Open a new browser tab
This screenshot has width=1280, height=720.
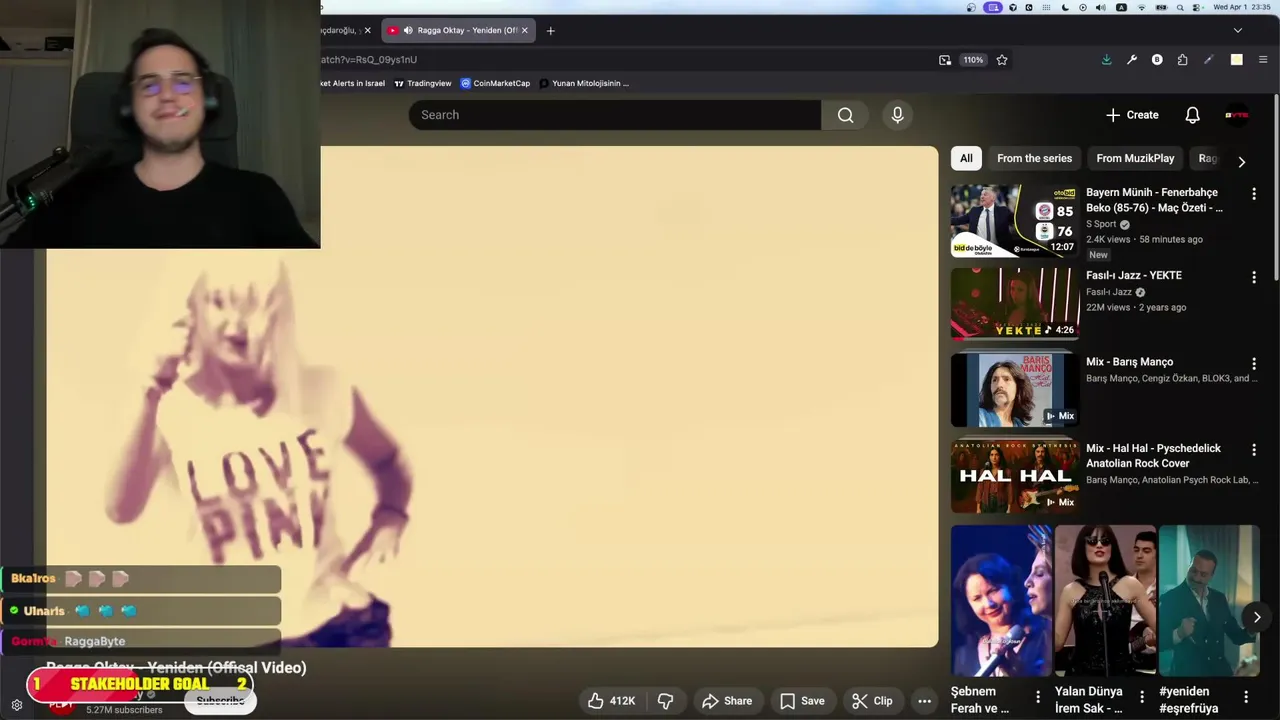[550, 30]
